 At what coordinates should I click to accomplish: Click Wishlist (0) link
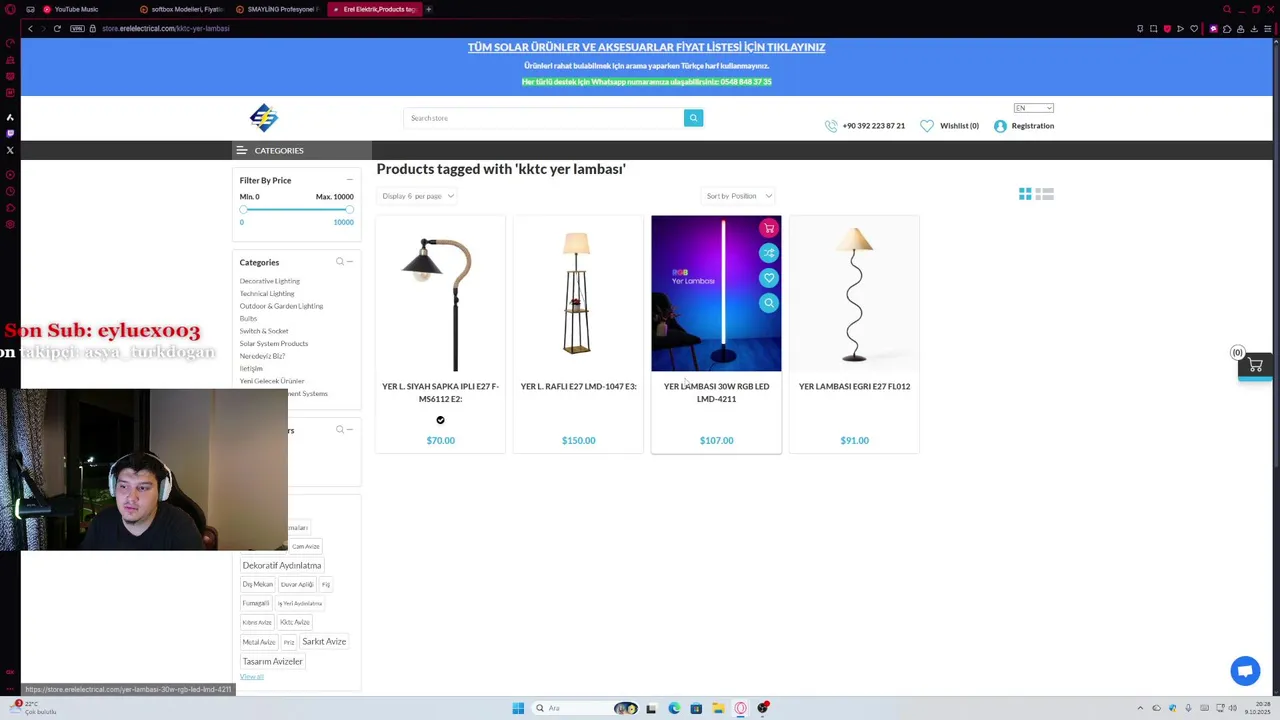point(959,126)
